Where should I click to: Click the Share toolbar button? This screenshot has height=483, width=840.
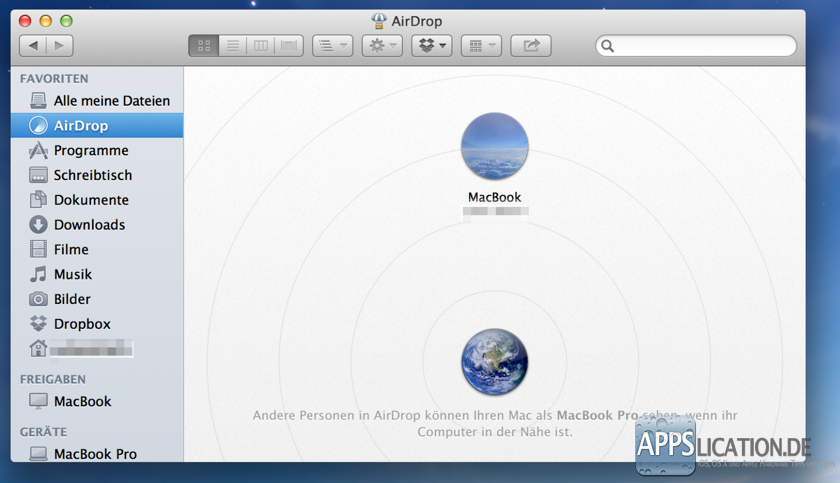coord(531,46)
